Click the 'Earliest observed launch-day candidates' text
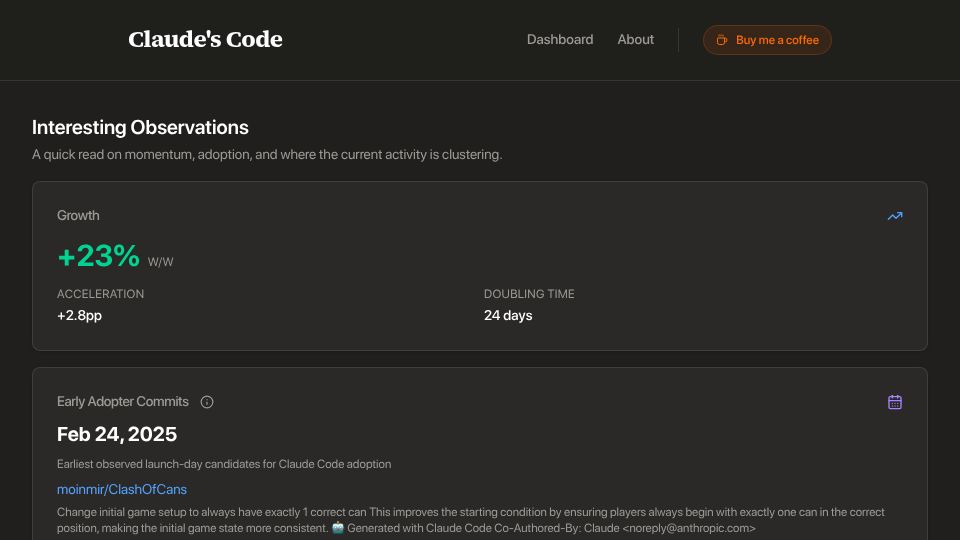Image resolution: width=960 pixels, height=540 pixels. pos(224,464)
